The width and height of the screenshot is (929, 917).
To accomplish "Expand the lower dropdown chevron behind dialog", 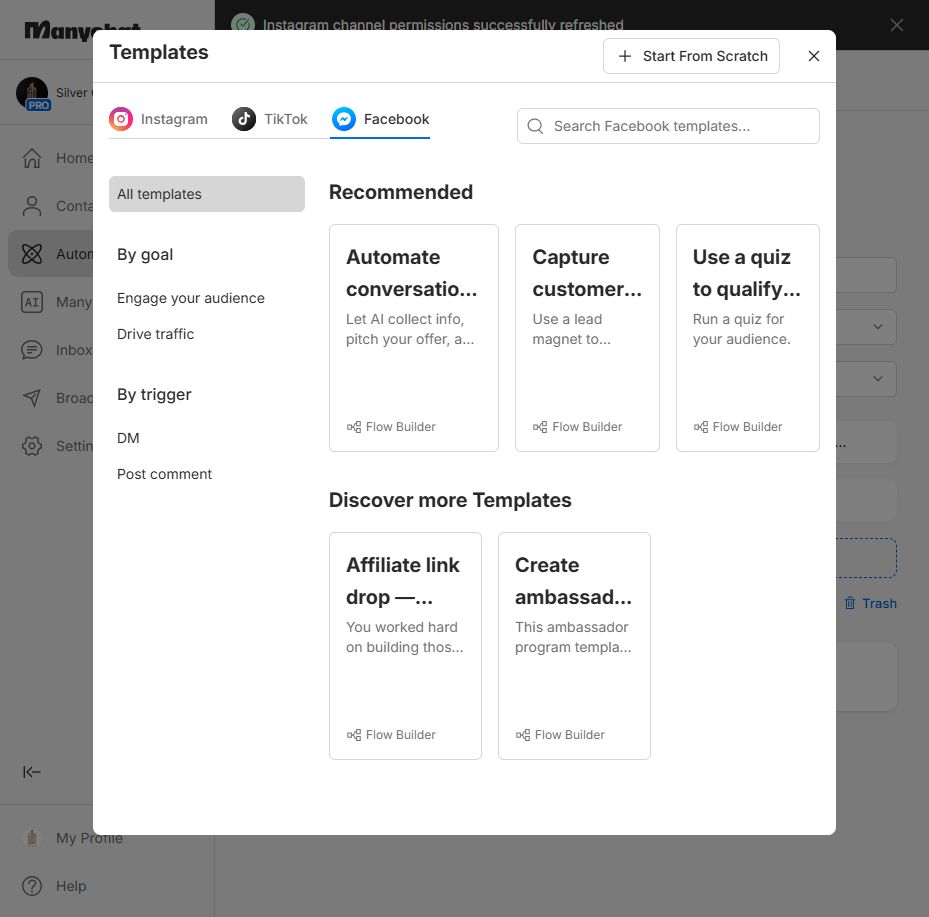I will click(x=878, y=379).
